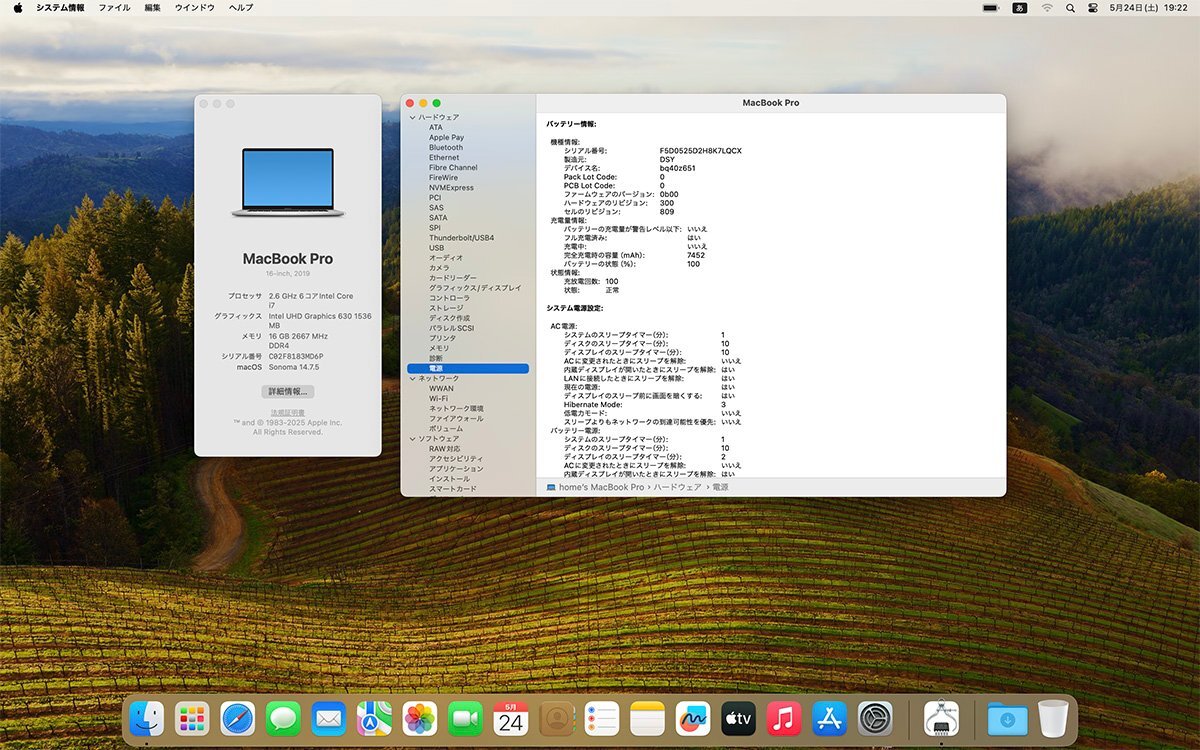The height and width of the screenshot is (750, 1200).
Task: Select Bluetooth in the sidebar
Action: 446,148
